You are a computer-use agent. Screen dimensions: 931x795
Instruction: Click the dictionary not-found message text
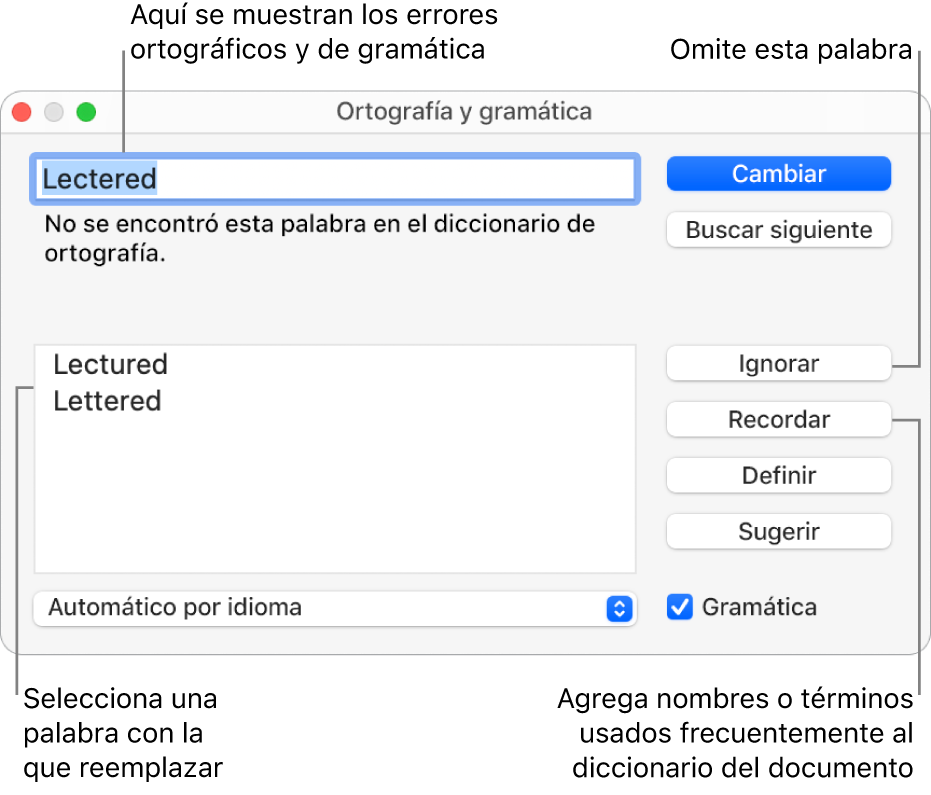pyautogui.click(x=320, y=238)
